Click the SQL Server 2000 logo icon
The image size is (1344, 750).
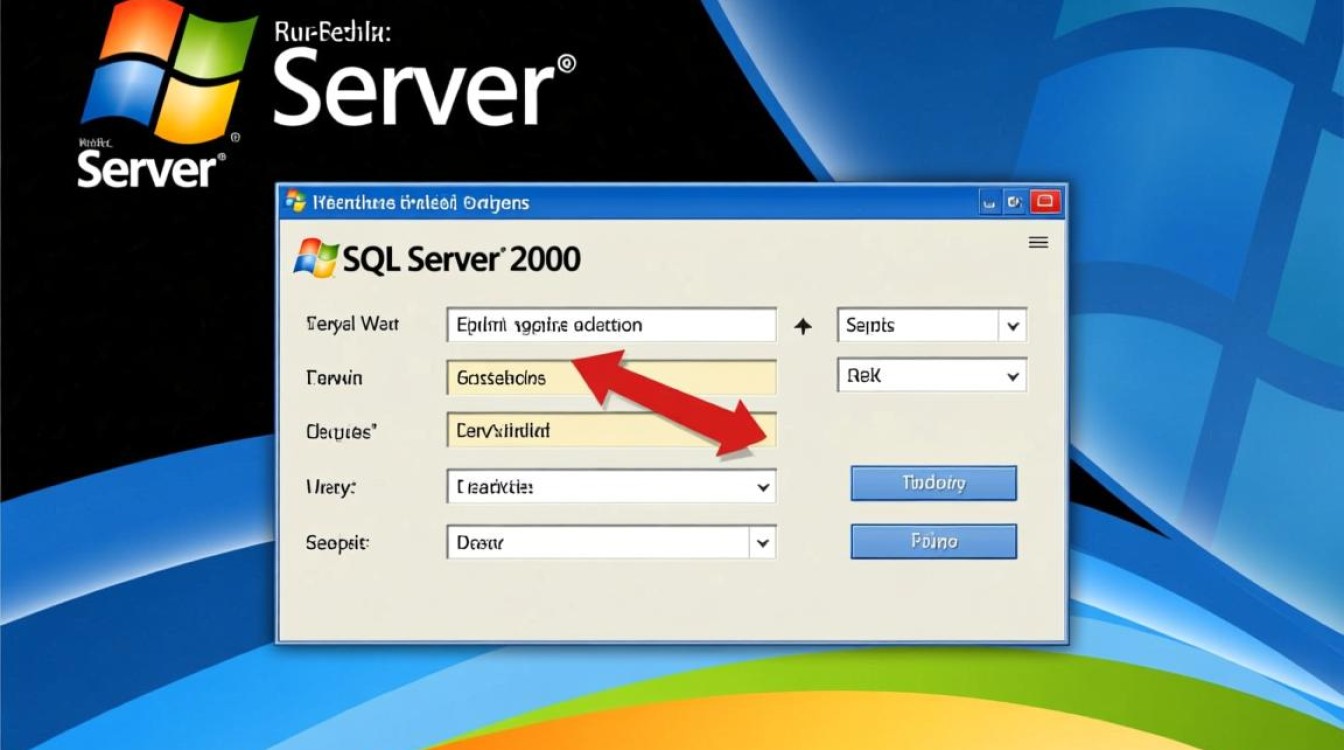click(x=317, y=258)
